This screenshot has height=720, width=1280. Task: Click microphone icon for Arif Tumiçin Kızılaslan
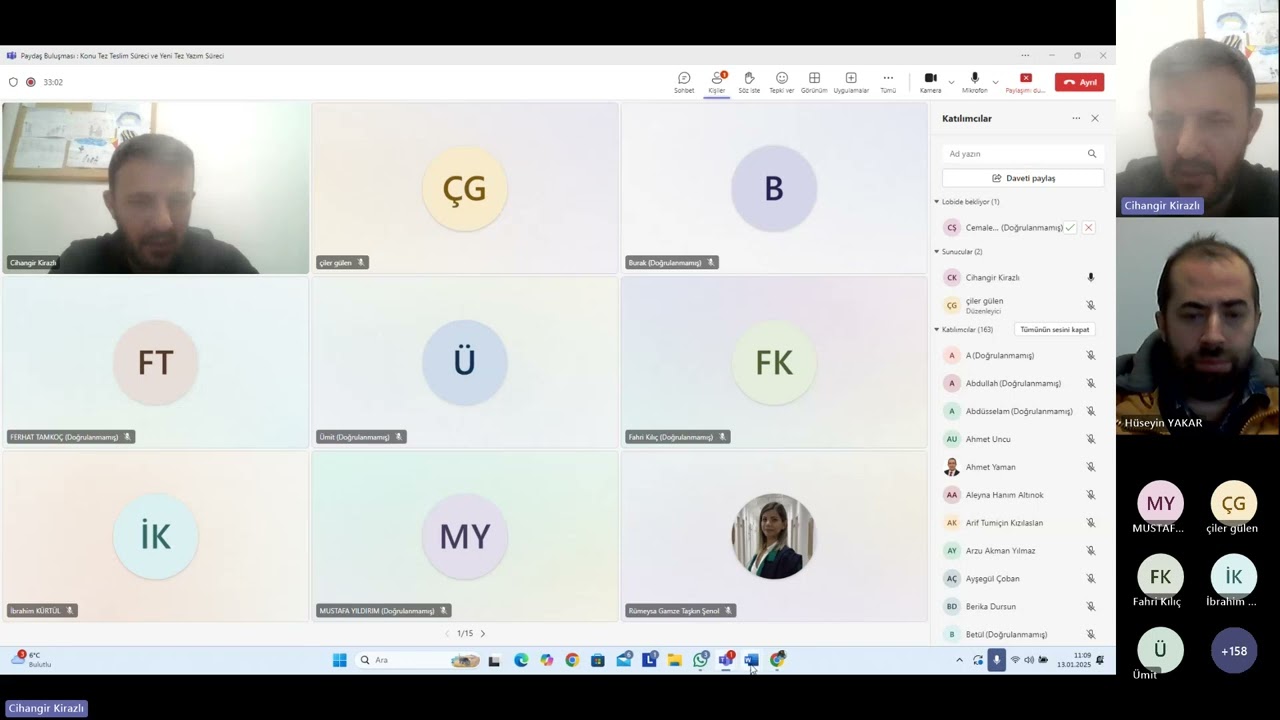[x=1091, y=523]
